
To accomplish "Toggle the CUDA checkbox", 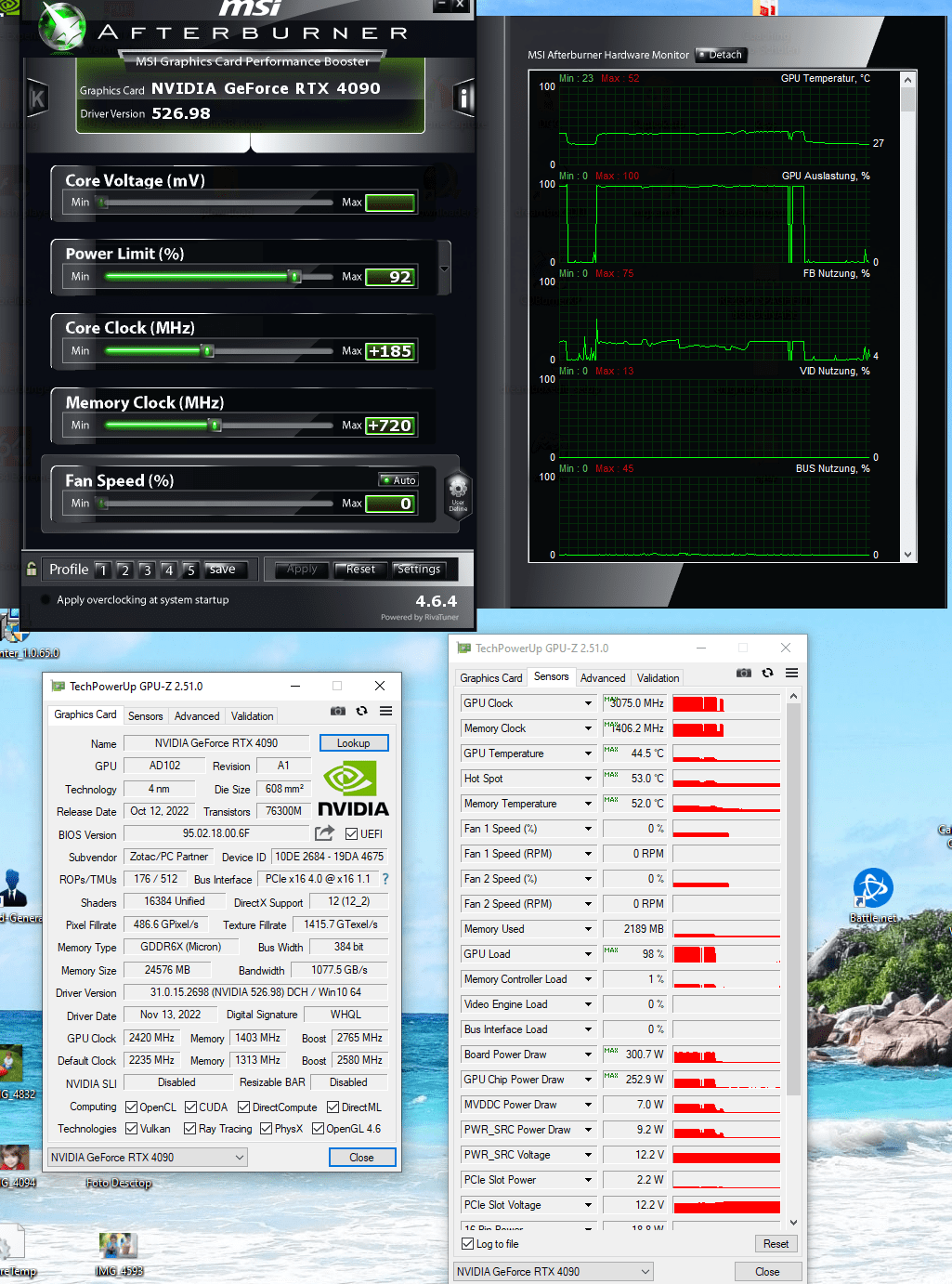I will click(x=190, y=1107).
